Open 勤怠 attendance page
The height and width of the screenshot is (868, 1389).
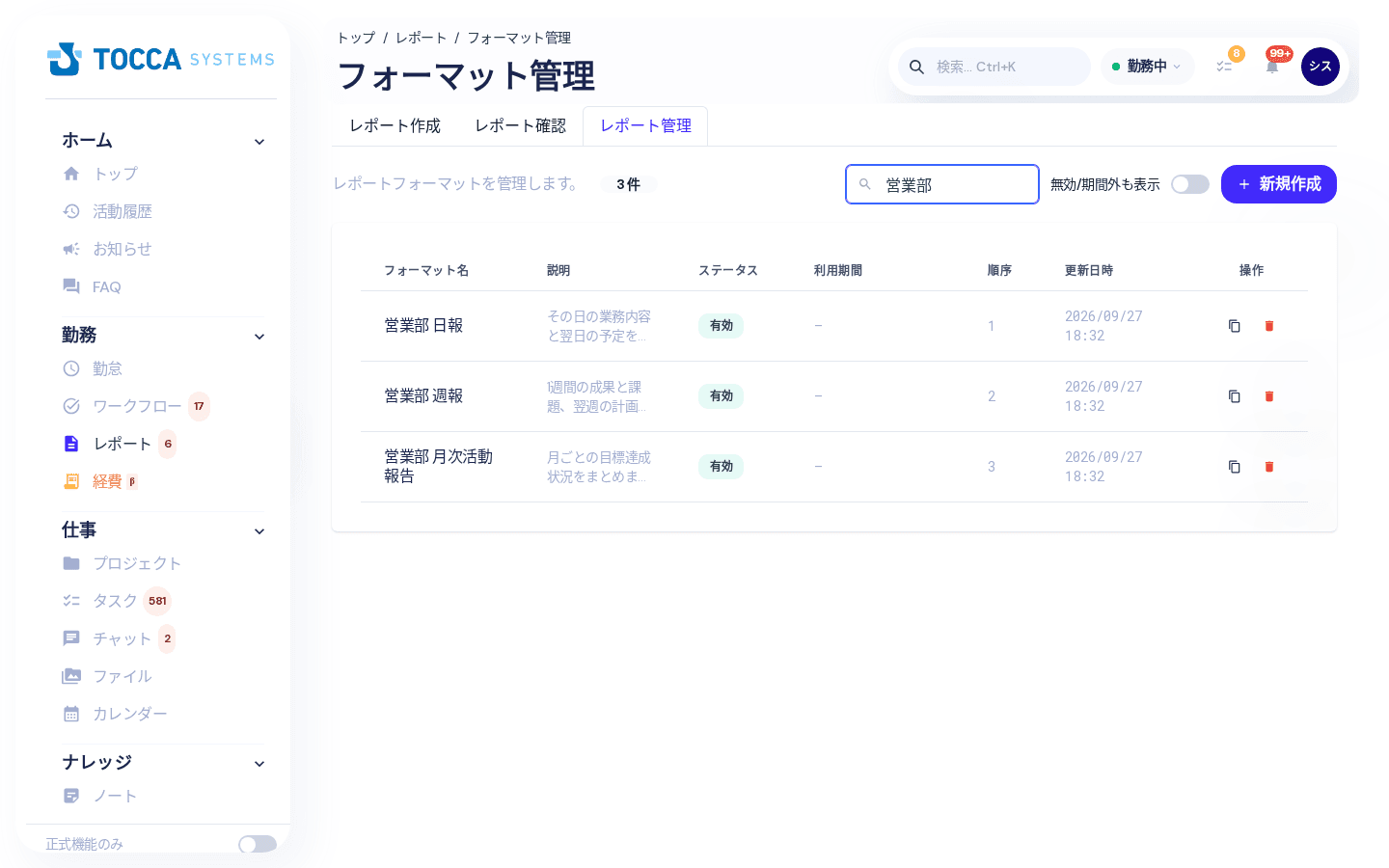93,368
